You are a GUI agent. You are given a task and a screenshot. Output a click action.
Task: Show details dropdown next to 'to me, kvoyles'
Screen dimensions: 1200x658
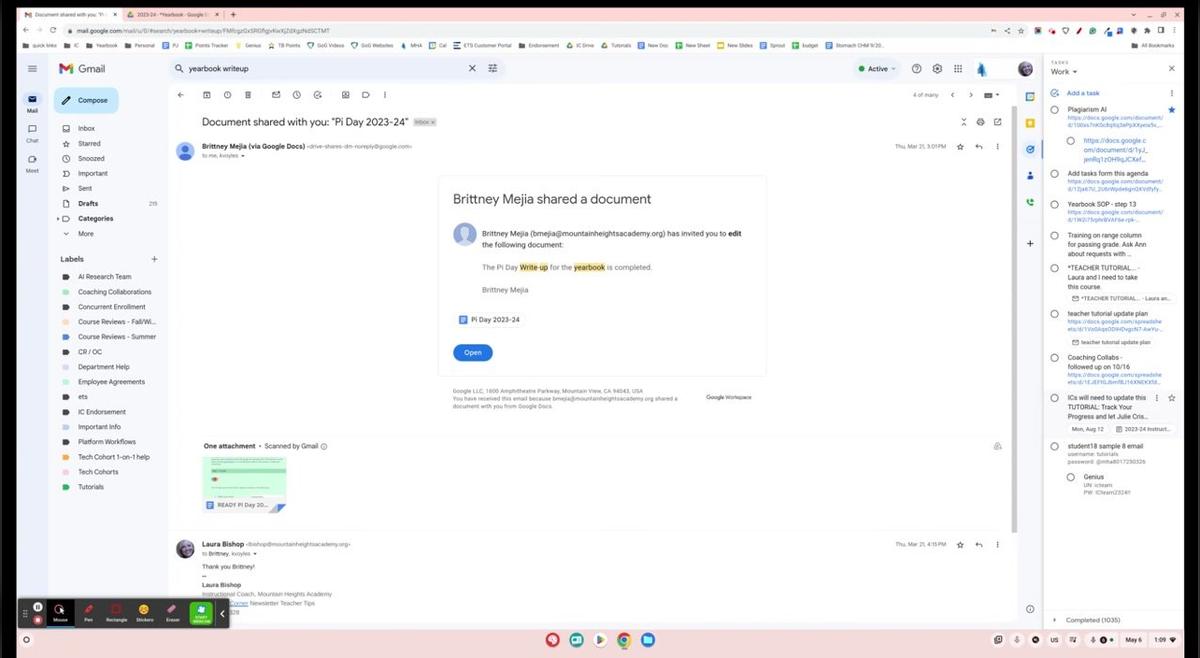pyautogui.click(x=242, y=156)
